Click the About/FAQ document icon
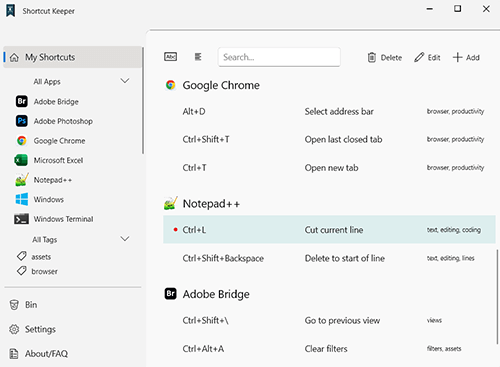Screen dimensions: 500x367 [x=14, y=354]
